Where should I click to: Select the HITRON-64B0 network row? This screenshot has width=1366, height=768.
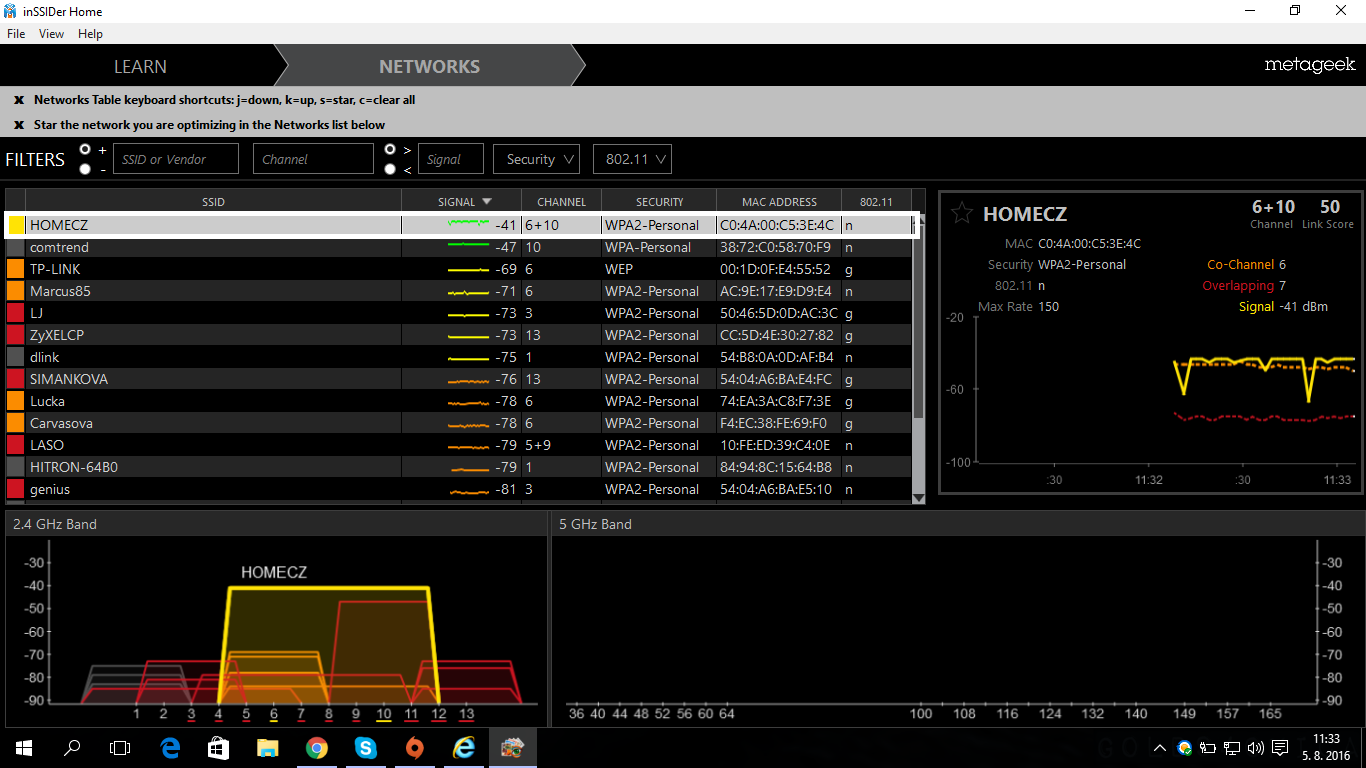click(x=459, y=467)
